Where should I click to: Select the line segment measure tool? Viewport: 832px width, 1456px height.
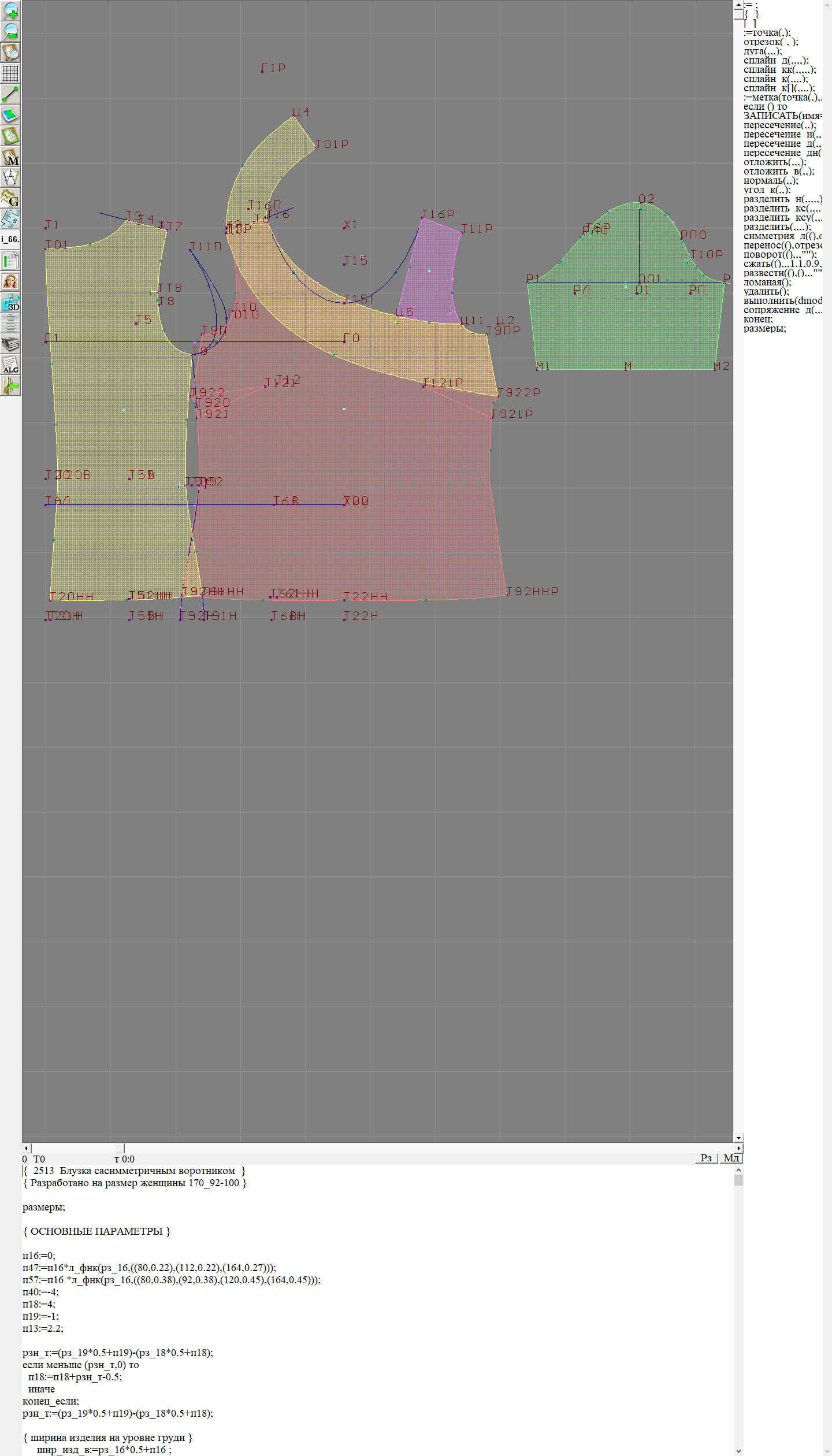pyautogui.click(x=10, y=94)
